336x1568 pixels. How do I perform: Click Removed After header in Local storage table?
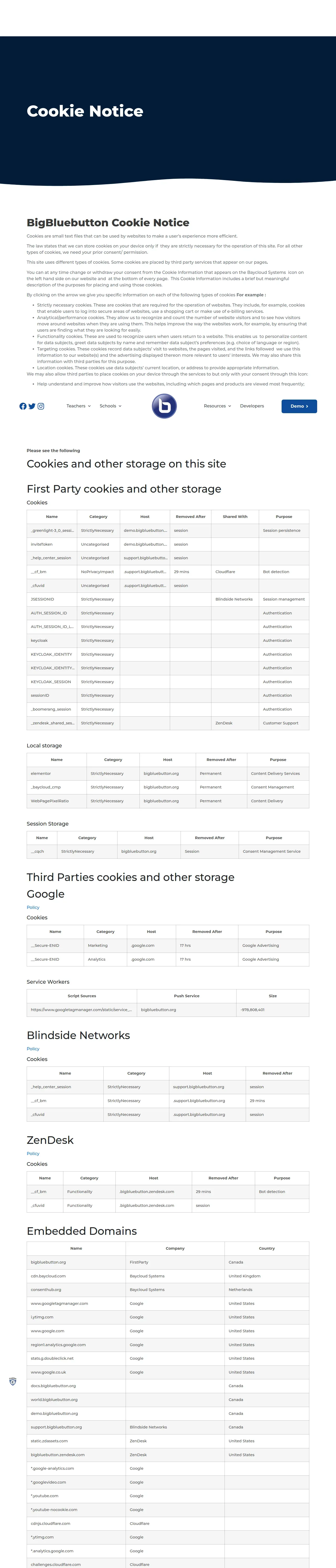pyautogui.click(x=221, y=760)
